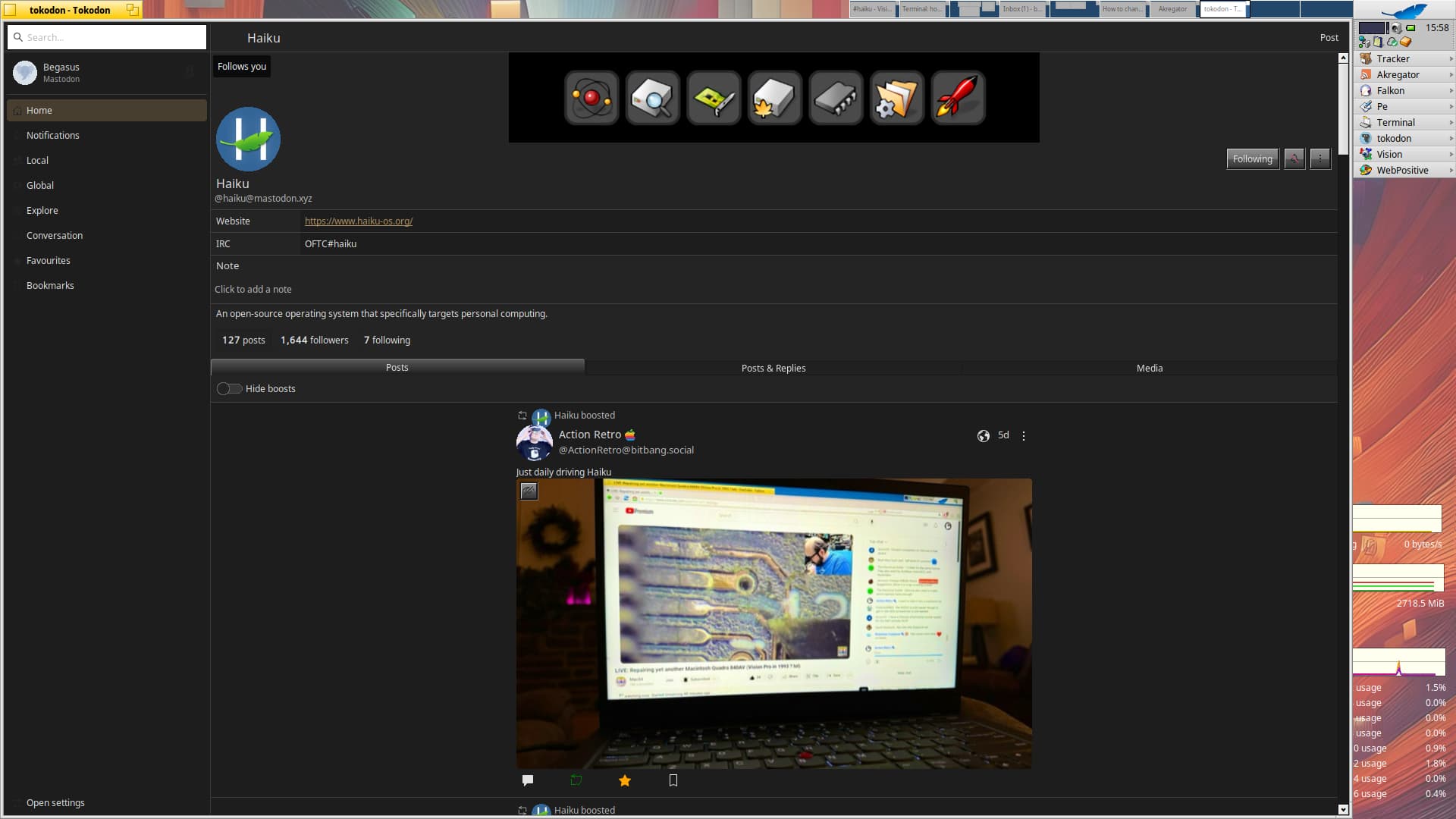The width and height of the screenshot is (1456, 819).
Task: Open the clipboard tray icon
Action: click(x=1378, y=42)
